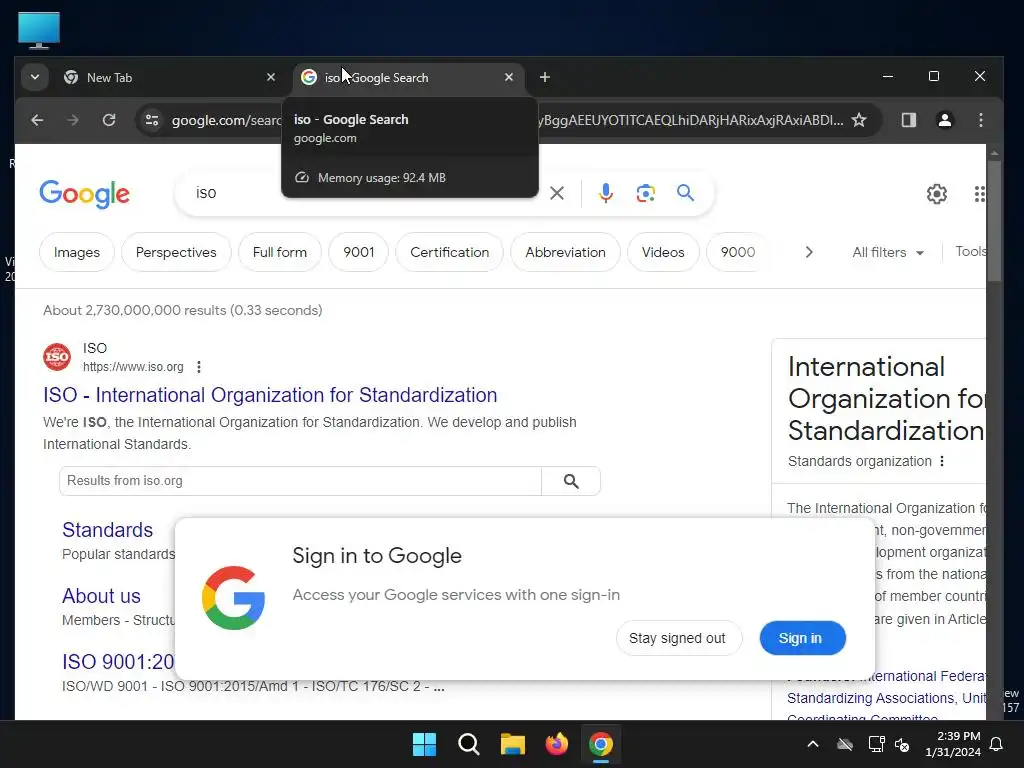
Task: Select the Abbreviation filter chip
Action: (566, 252)
